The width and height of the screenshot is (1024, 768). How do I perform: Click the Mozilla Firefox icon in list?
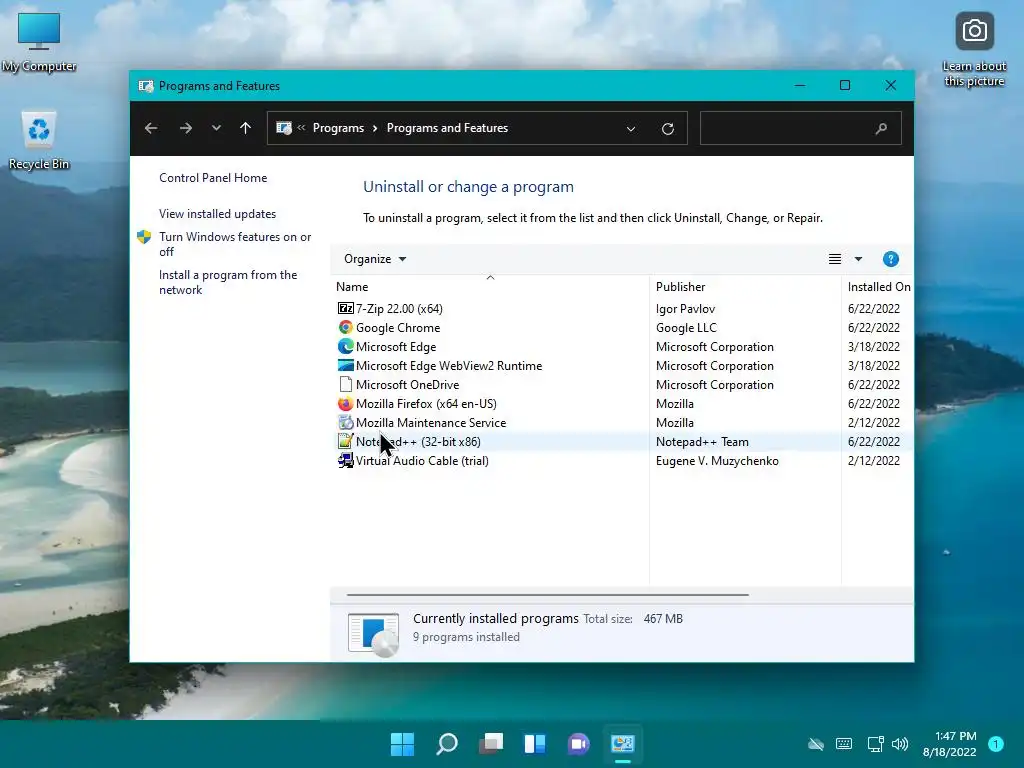[x=345, y=404]
